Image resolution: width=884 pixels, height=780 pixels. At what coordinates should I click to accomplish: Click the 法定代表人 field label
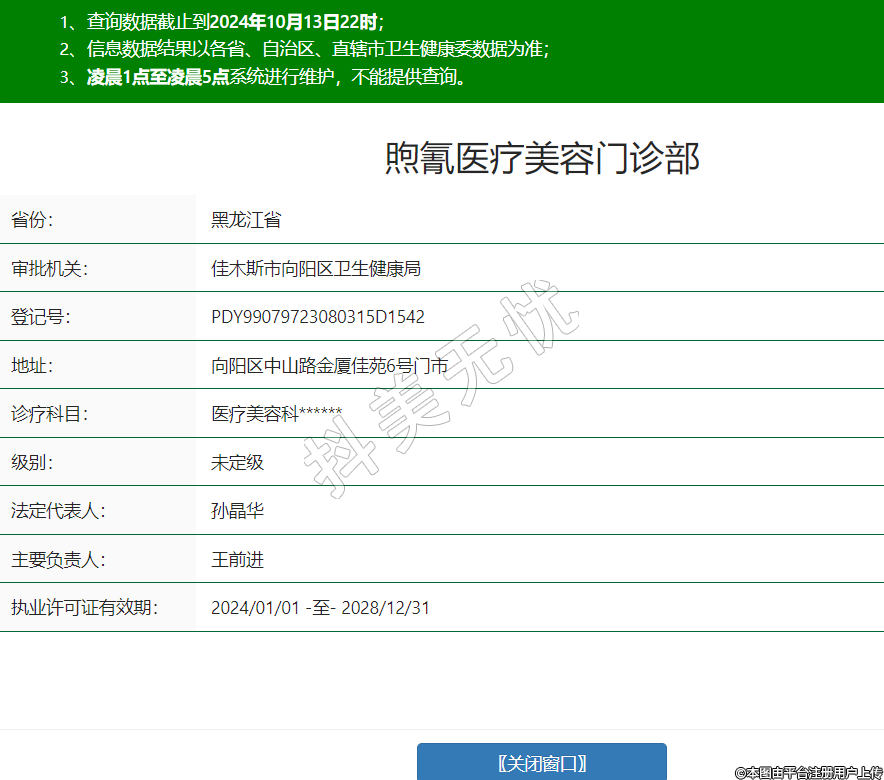tap(58, 511)
